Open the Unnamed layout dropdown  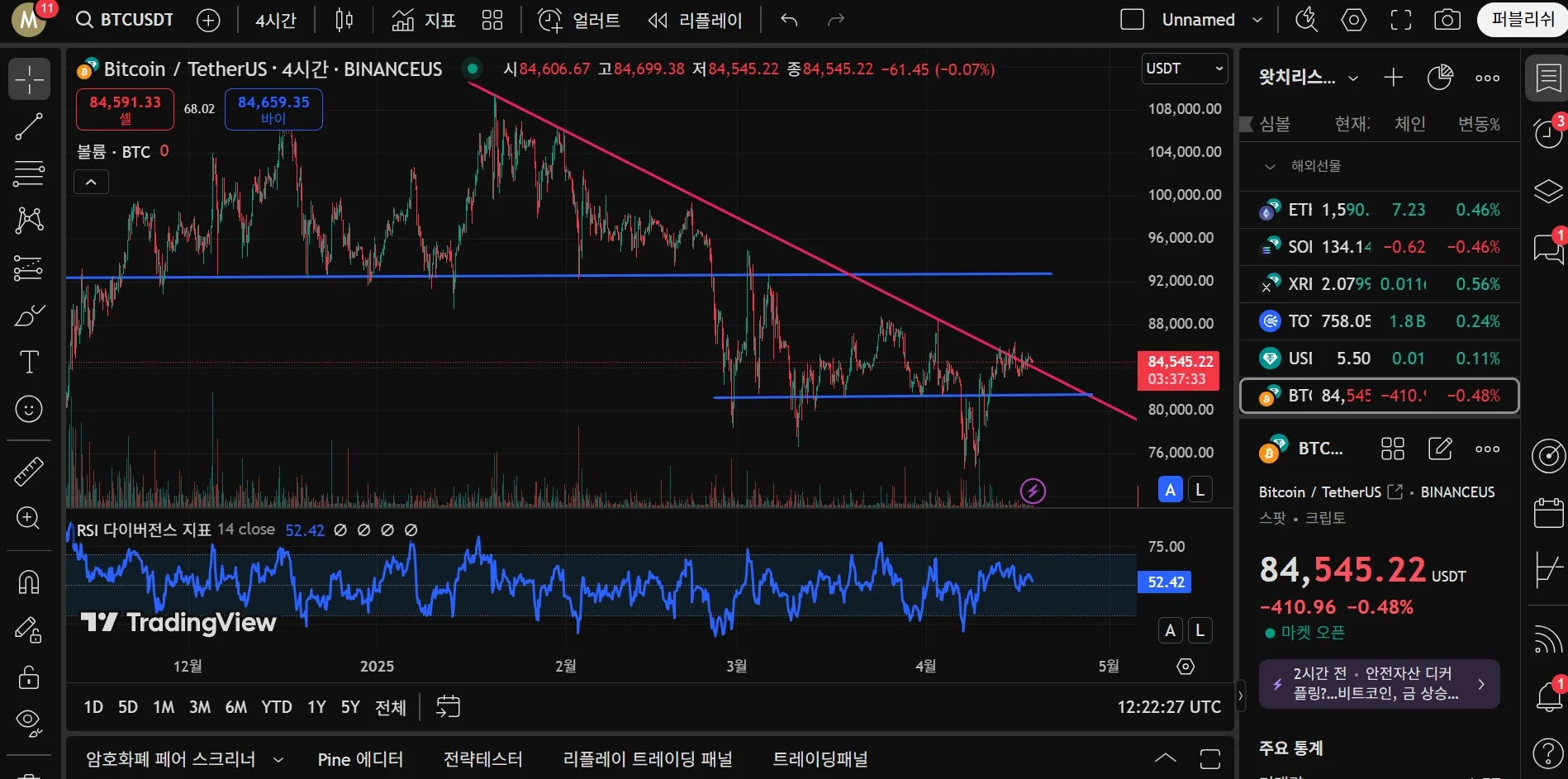point(1257,20)
